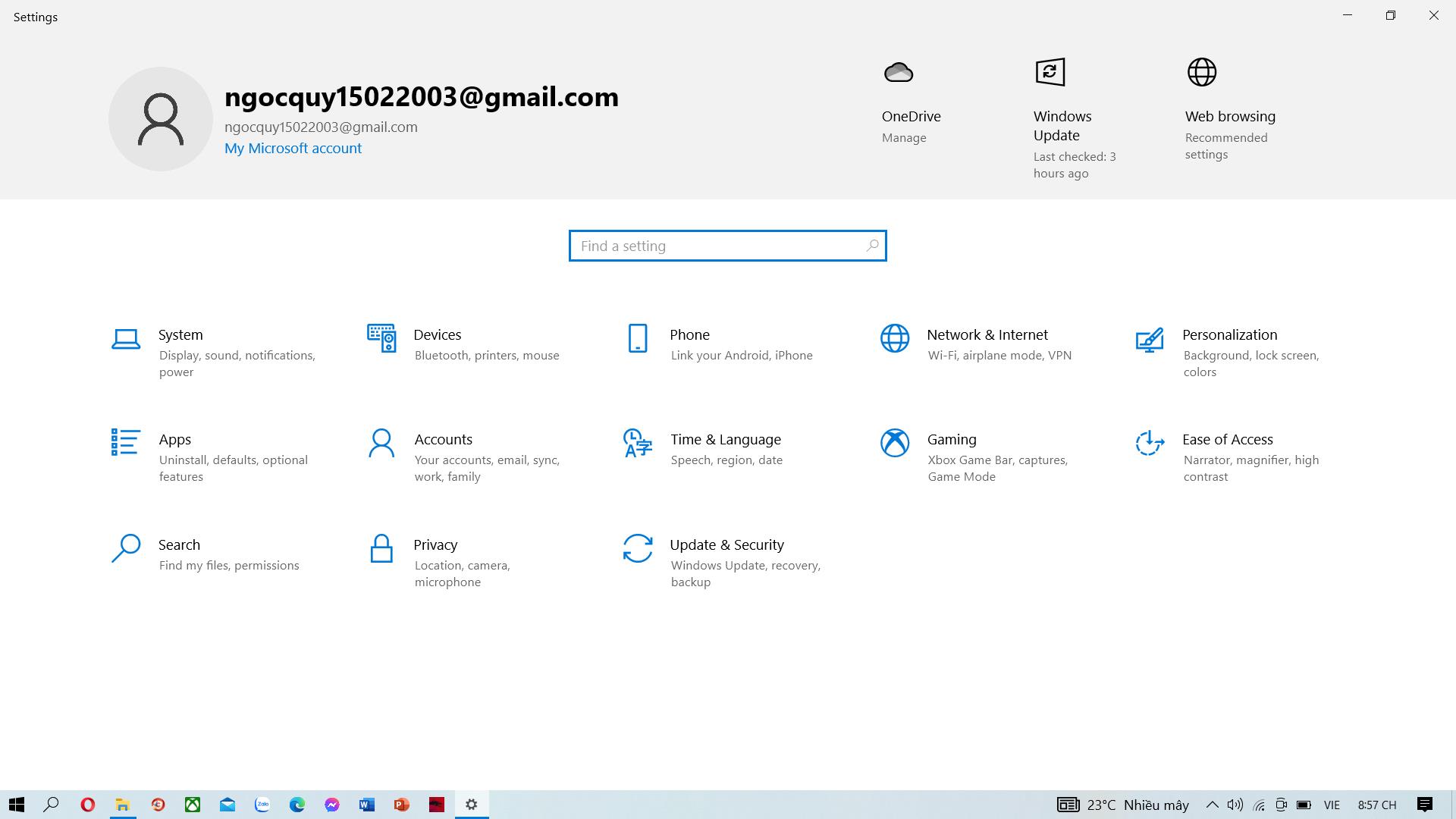Image resolution: width=1456 pixels, height=819 pixels.
Task: Open the System settings laptop icon
Action: [126, 339]
